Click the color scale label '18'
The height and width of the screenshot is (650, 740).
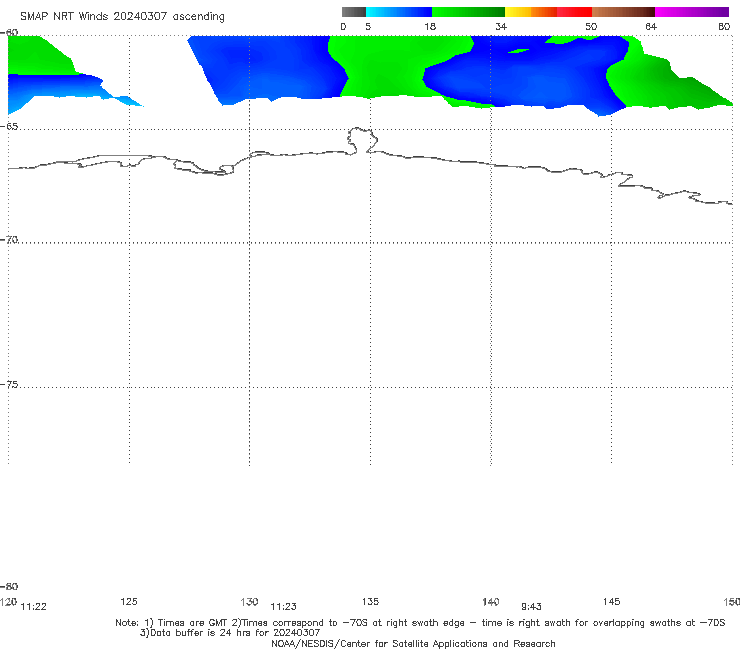(430, 26)
